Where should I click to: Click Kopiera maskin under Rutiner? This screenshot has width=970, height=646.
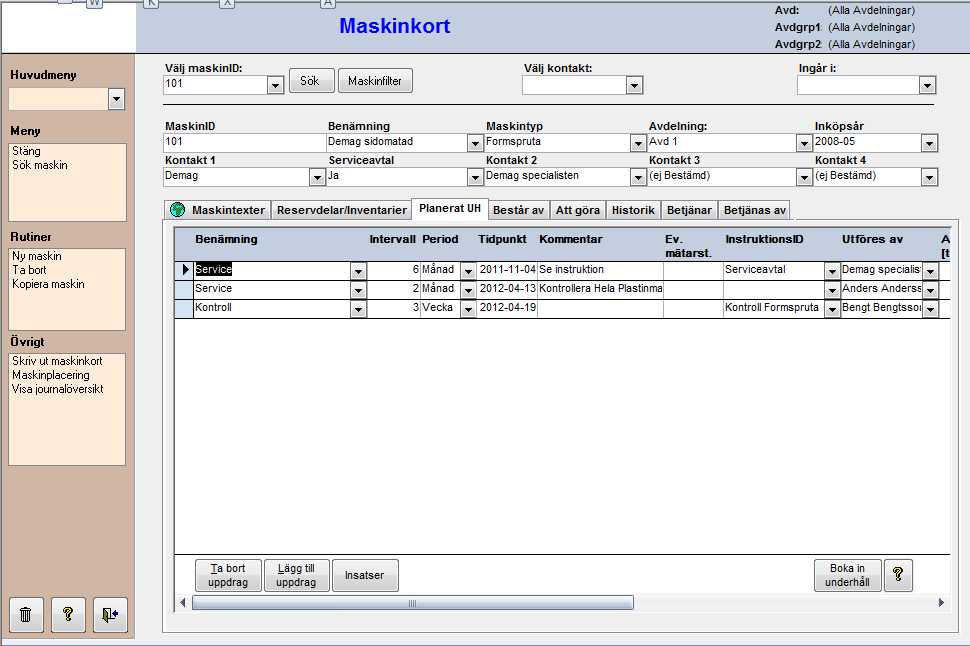click(48, 284)
